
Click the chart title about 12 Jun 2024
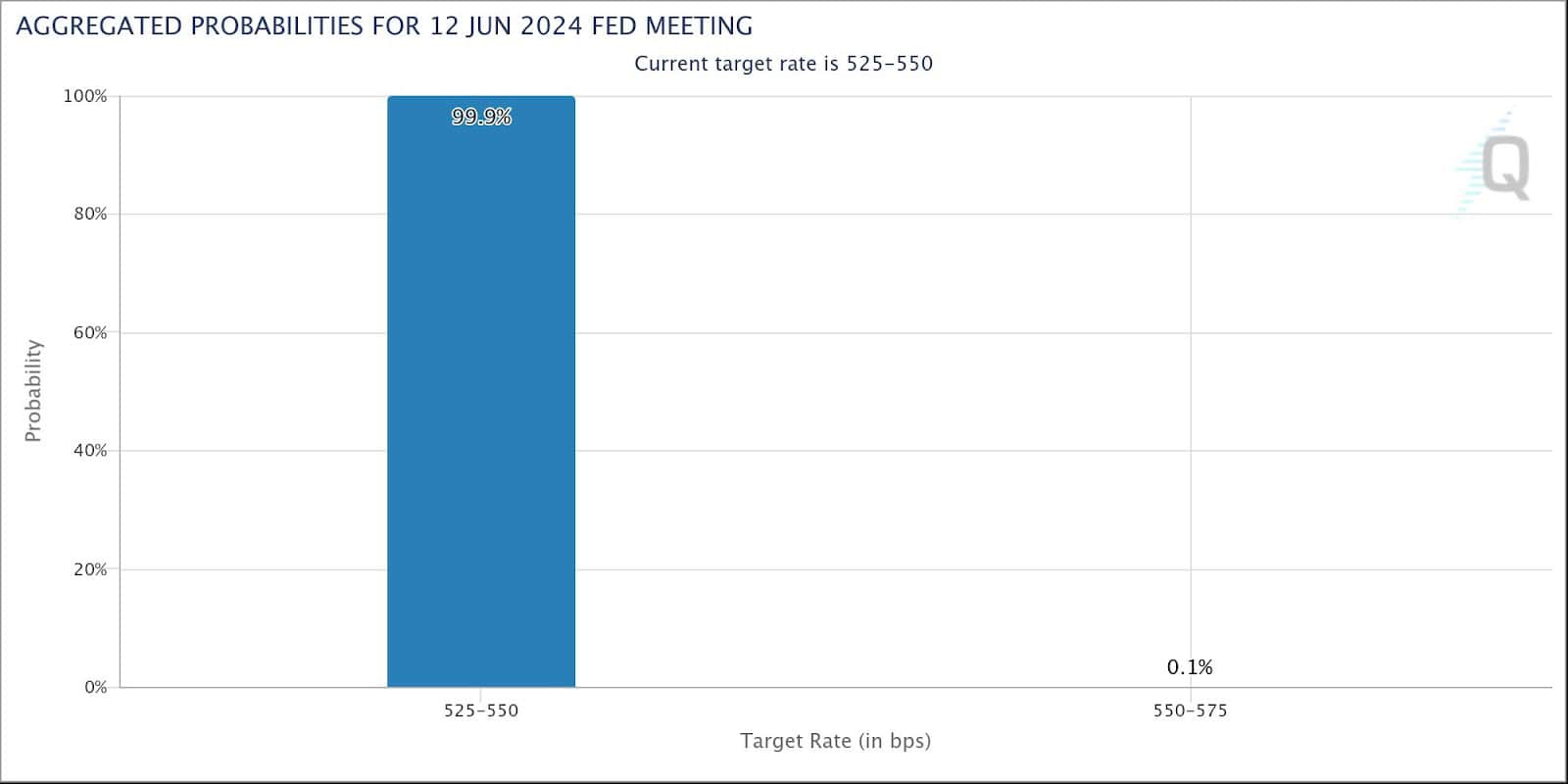click(x=385, y=26)
